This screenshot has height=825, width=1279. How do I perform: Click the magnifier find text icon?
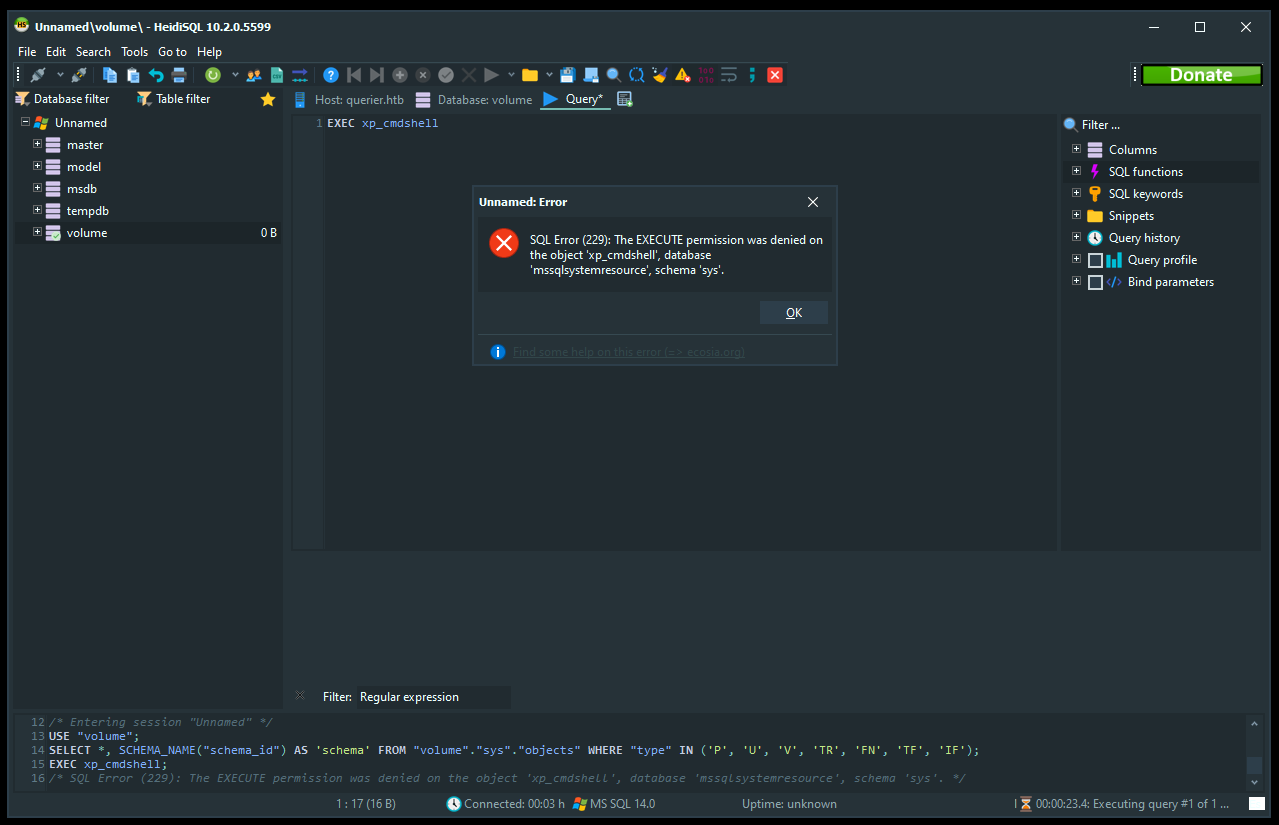click(x=613, y=75)
